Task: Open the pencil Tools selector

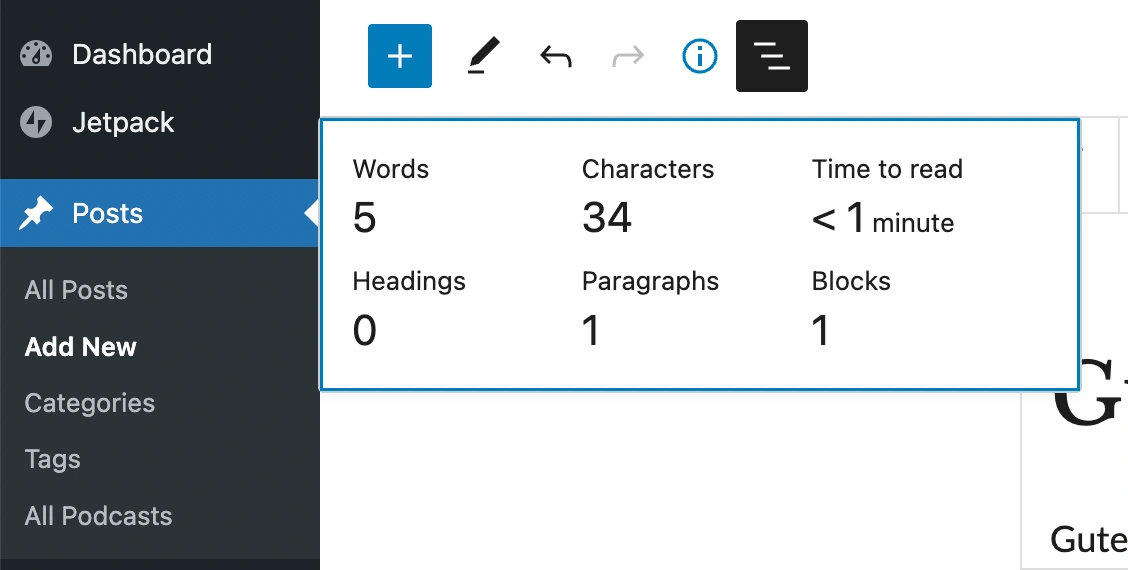Action: [484, 56]
